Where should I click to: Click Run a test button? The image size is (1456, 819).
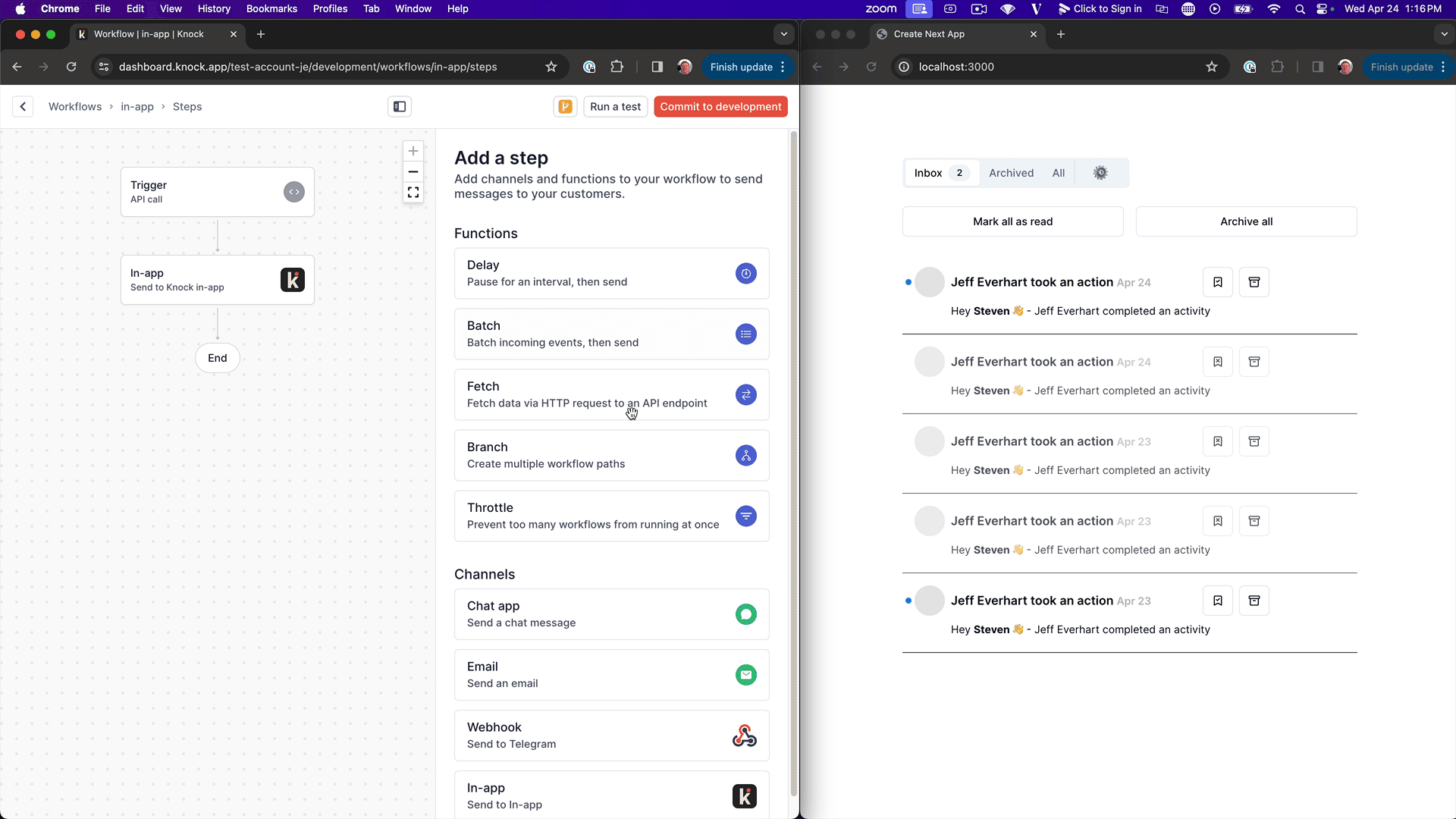pos(615,106)
